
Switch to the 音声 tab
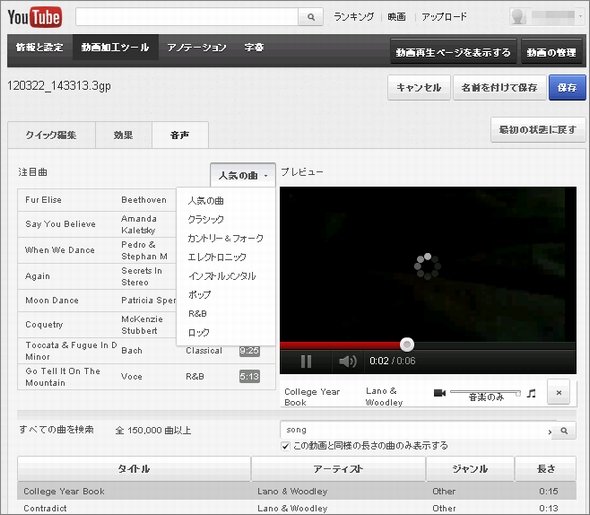(x=180, y=135)
